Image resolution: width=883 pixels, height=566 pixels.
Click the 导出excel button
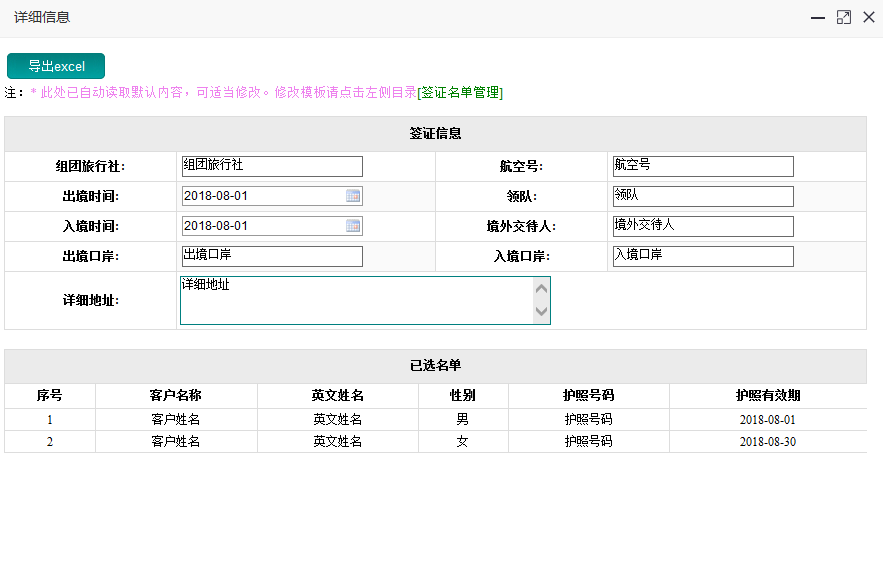(x=56, y=66)
